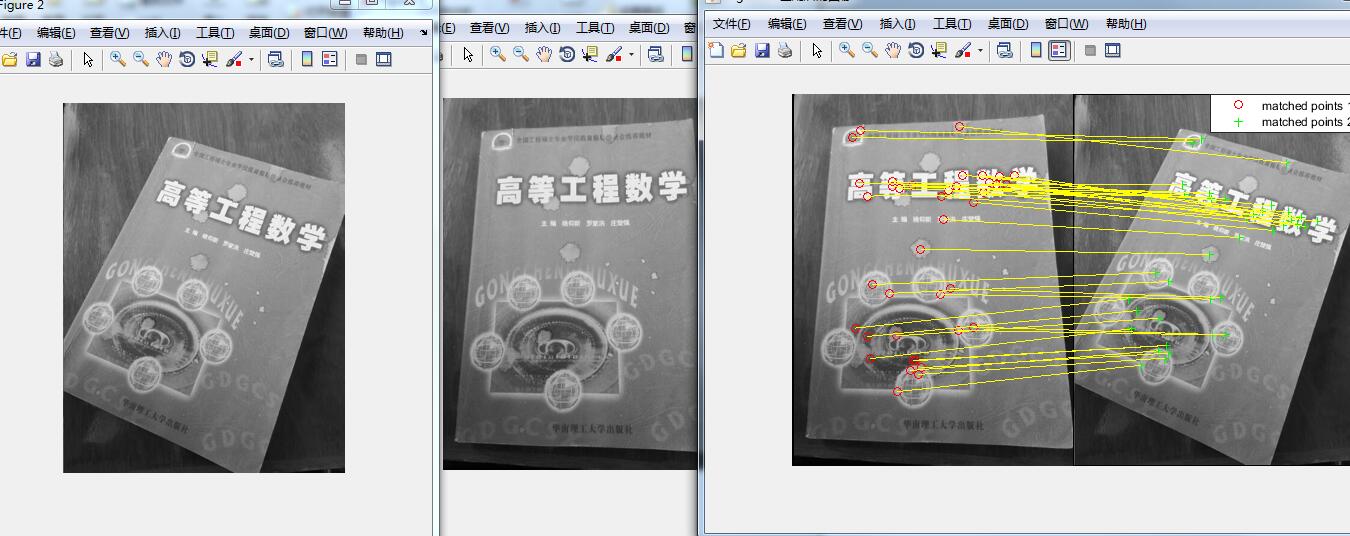
Task: Toggle Insert Legend in matched points window
Action: pyautogui.click(x=1059, y=50)
